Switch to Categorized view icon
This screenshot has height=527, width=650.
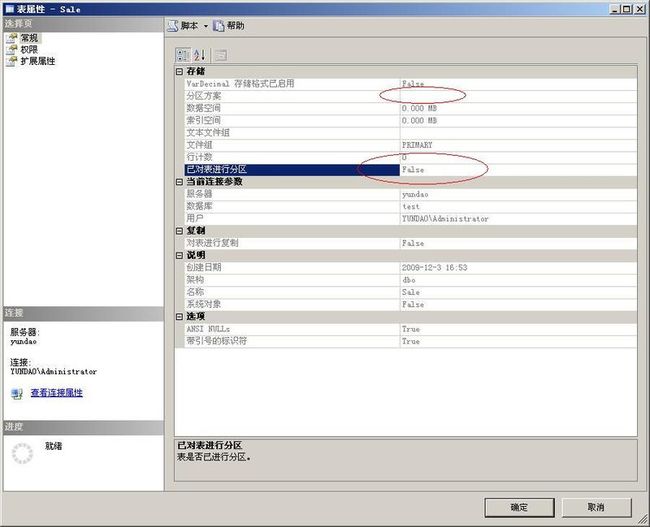(x=183, y=55)
